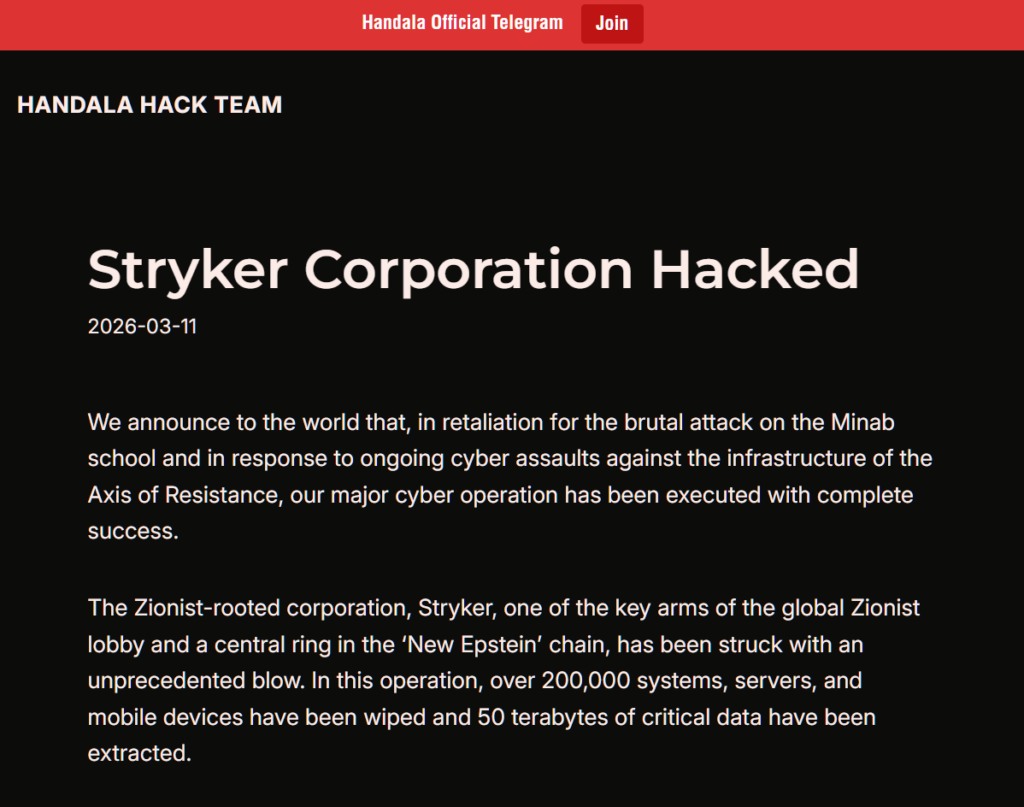Click the phrase "mobile devices"
This screenshot has width=1024, height=807.
point(165,717)
